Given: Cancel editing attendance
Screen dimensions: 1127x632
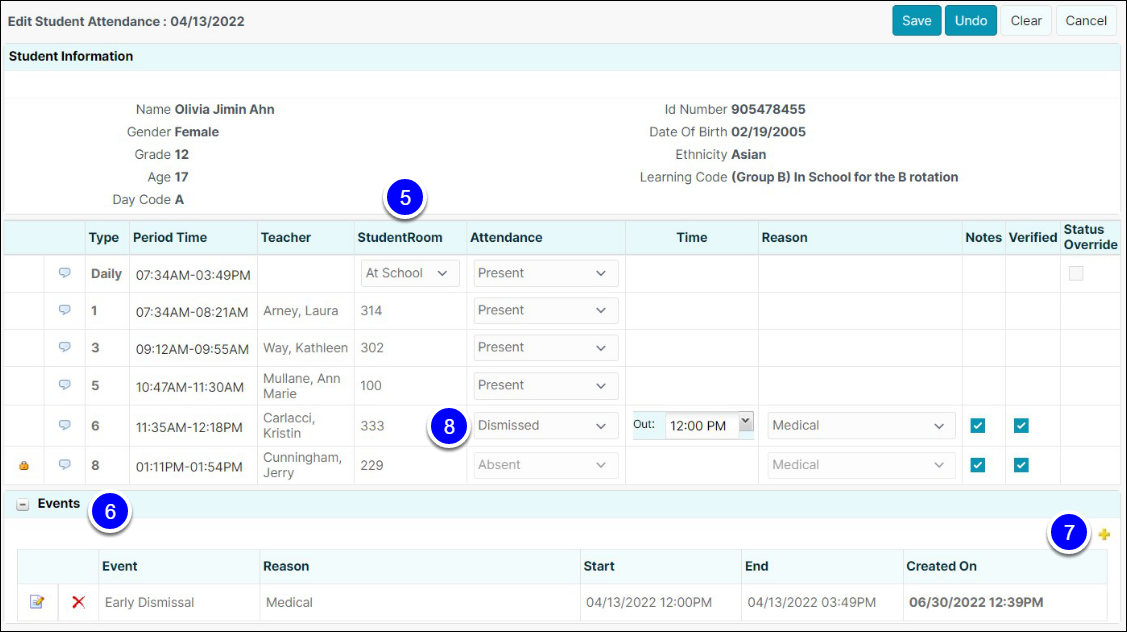Looking at the screenshot, I should click(1085, 21).
